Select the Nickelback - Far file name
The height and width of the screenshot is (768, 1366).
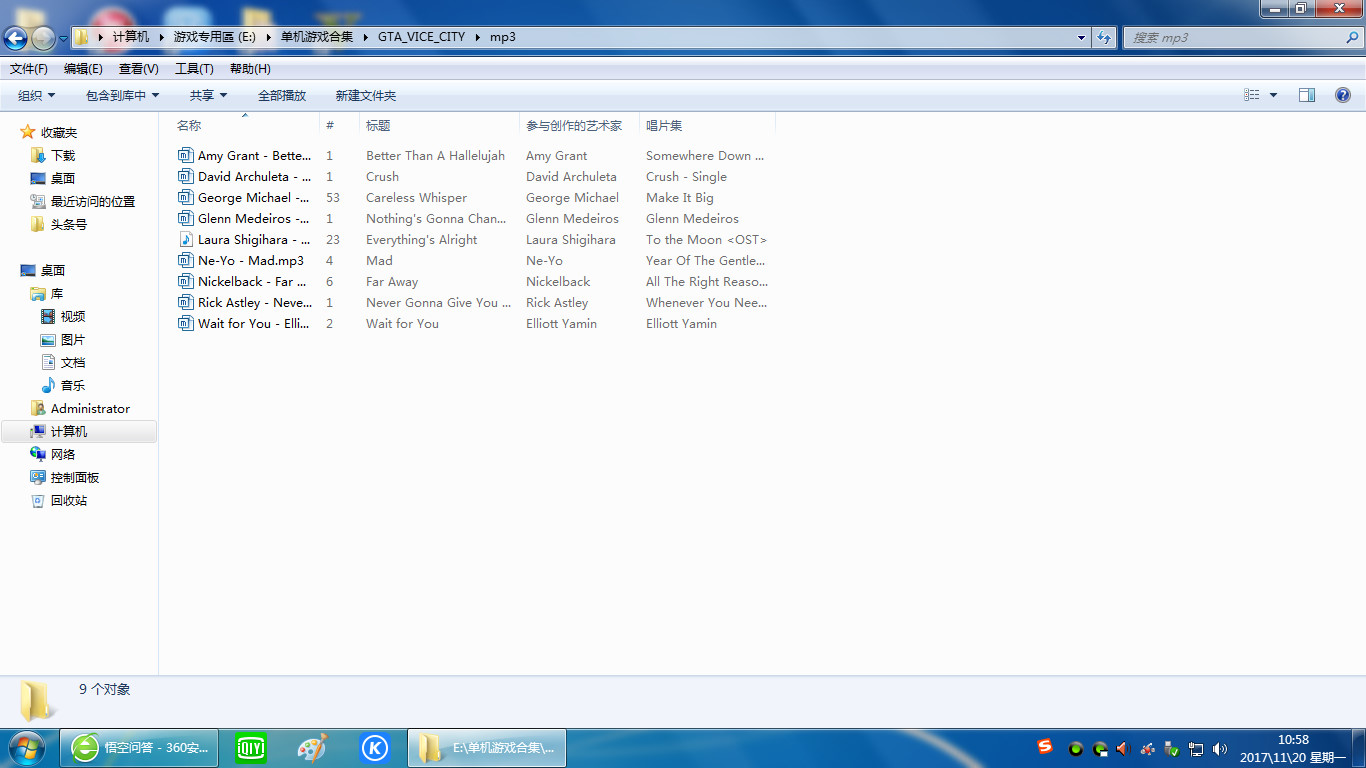[x=252, y=282]
